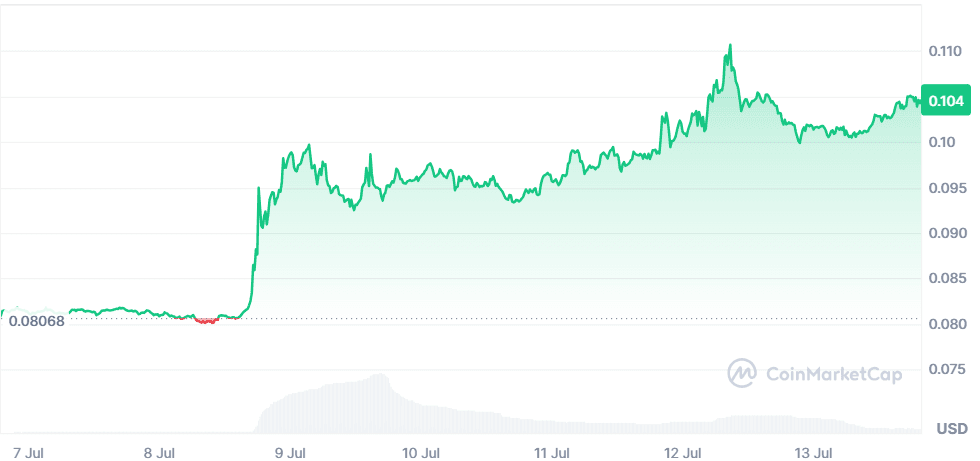Select the 8 Jul date label
980x461 pixels.
(159, 452)
